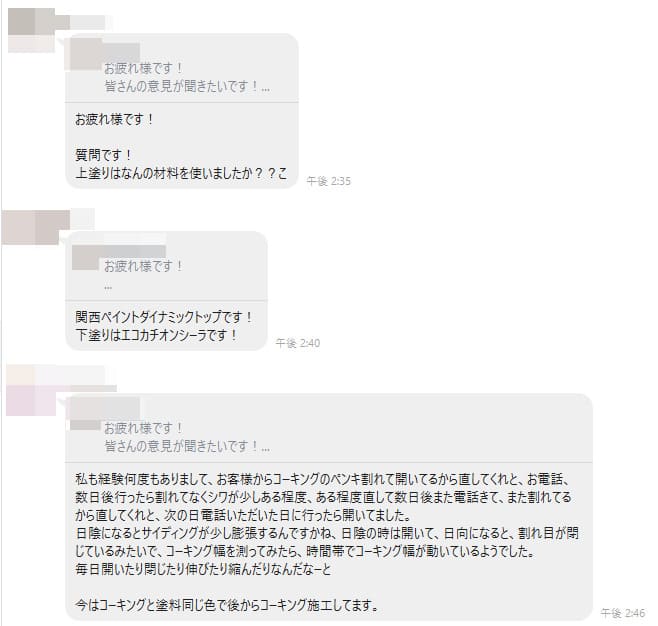The width and height of the screenshot is (658, 626).
Task: Select line 下塗りはエコカチオンシーラです
Action: [x=157, y=335]
